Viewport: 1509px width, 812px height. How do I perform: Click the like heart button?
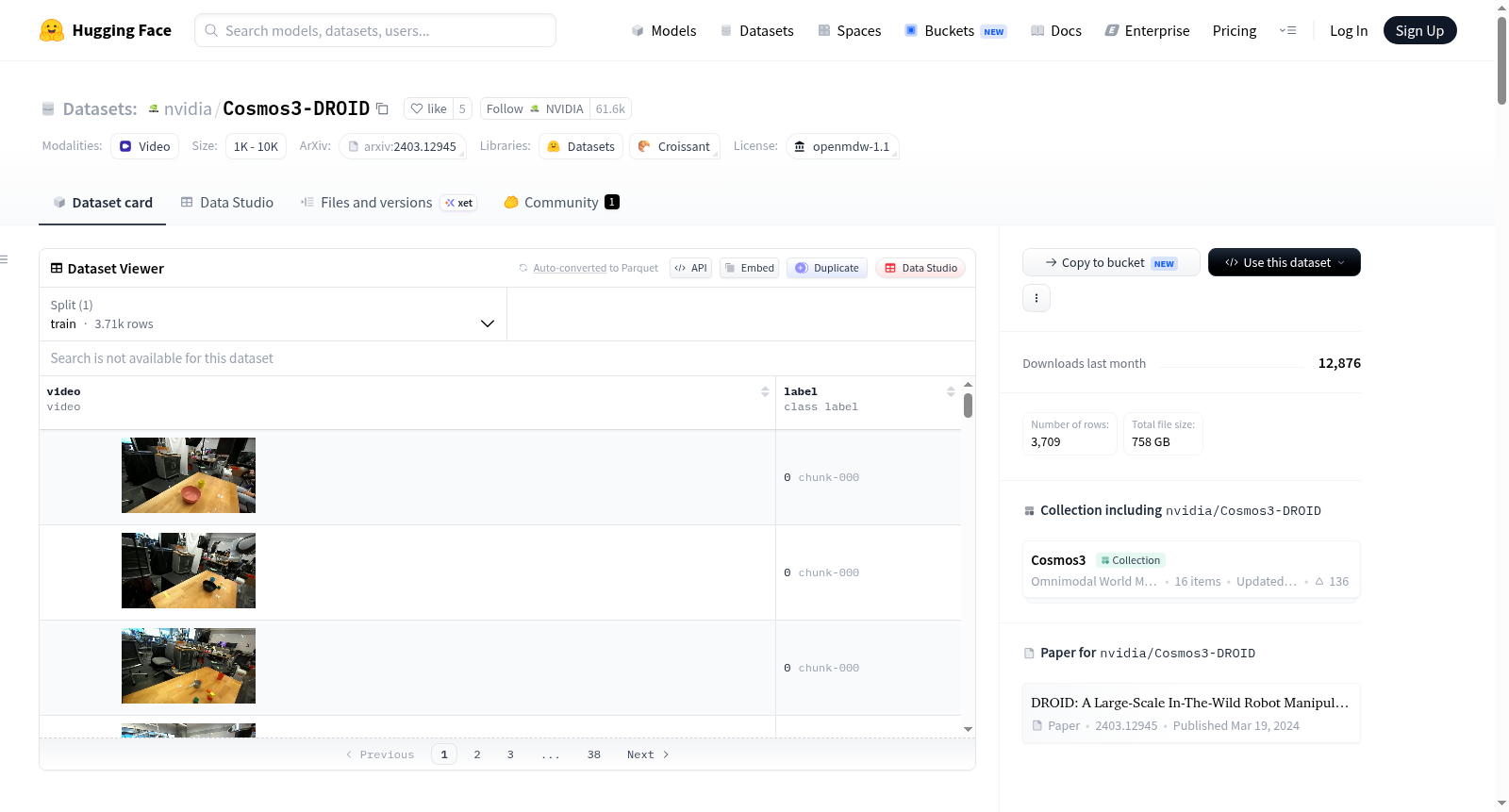tap(428, 108)
